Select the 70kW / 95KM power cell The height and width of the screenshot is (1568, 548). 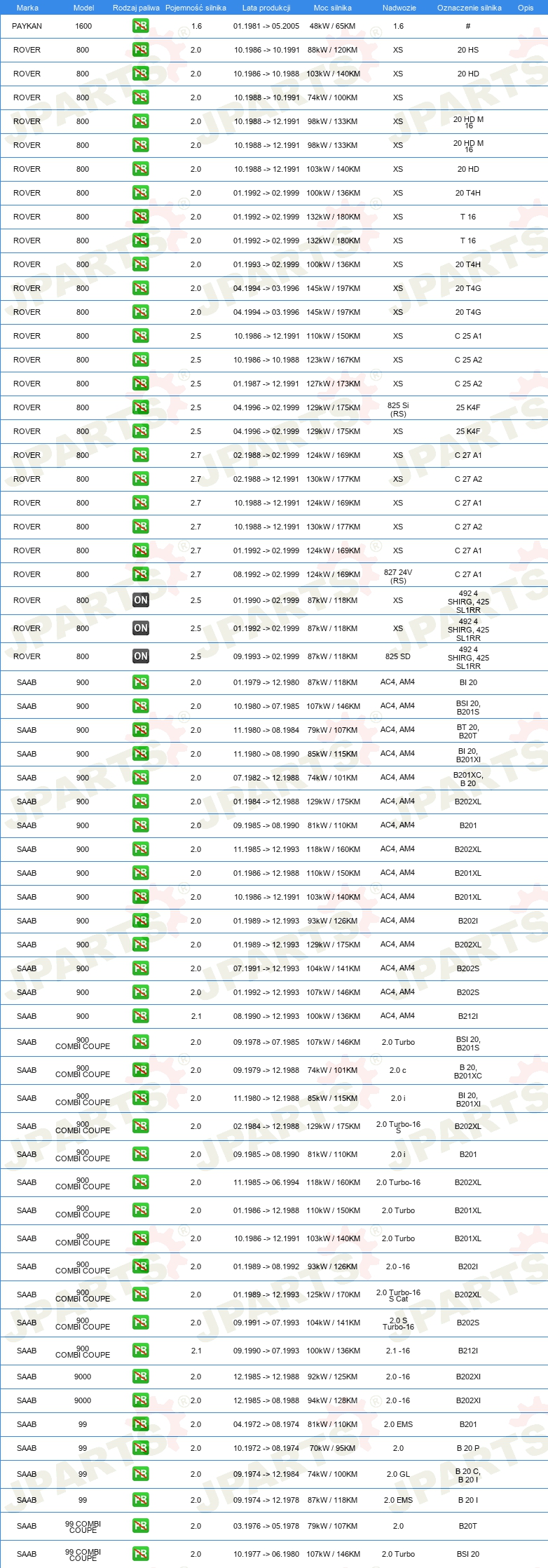point(333,1448)
